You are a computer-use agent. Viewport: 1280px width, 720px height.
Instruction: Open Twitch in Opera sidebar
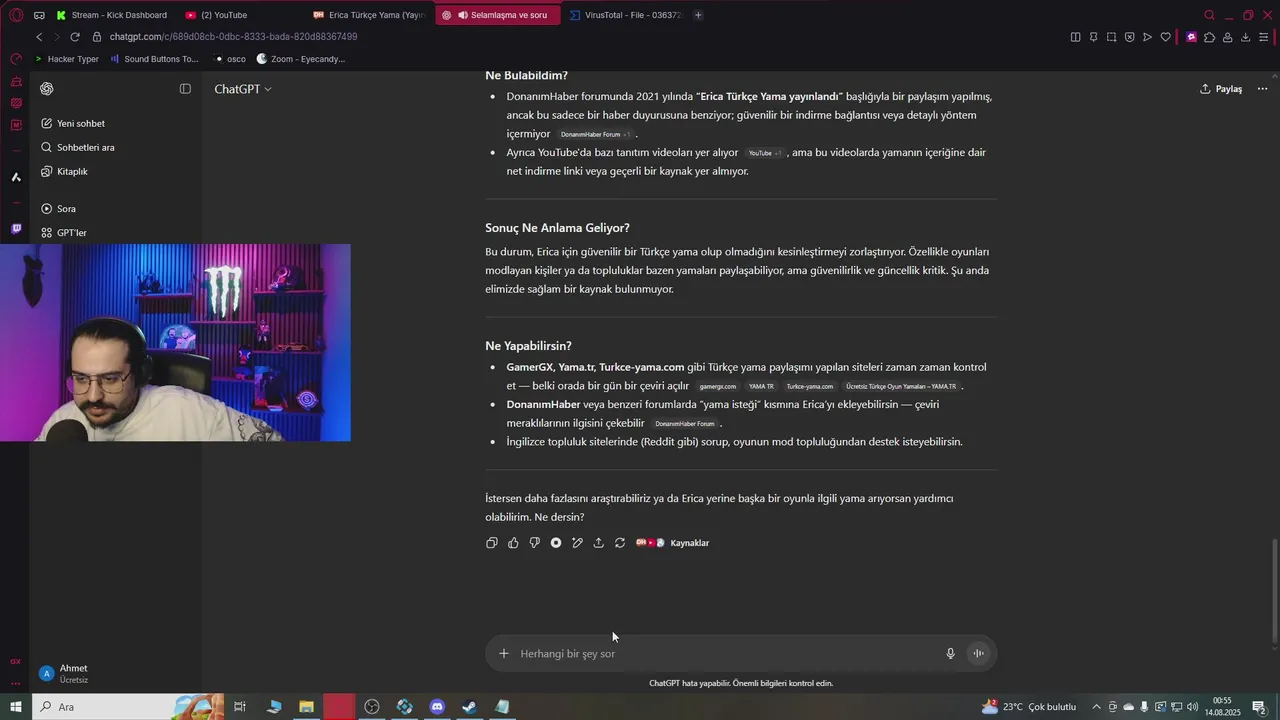[x=15, y=229]
